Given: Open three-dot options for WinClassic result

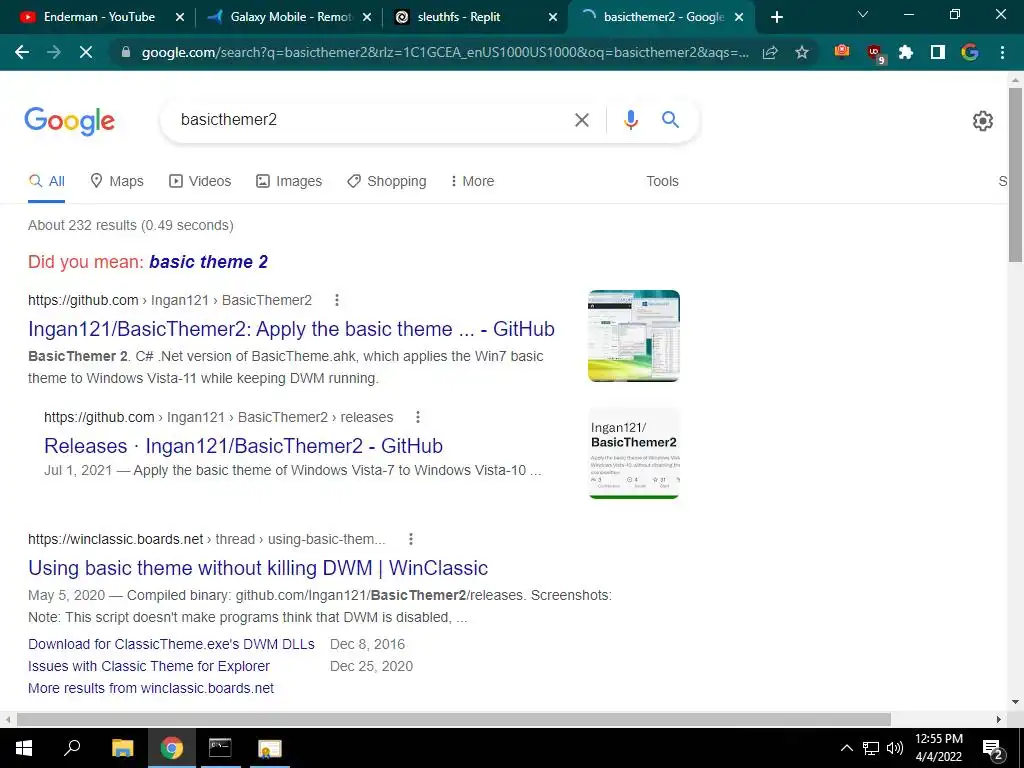Looking at the screenshot, I should [411, 539].
